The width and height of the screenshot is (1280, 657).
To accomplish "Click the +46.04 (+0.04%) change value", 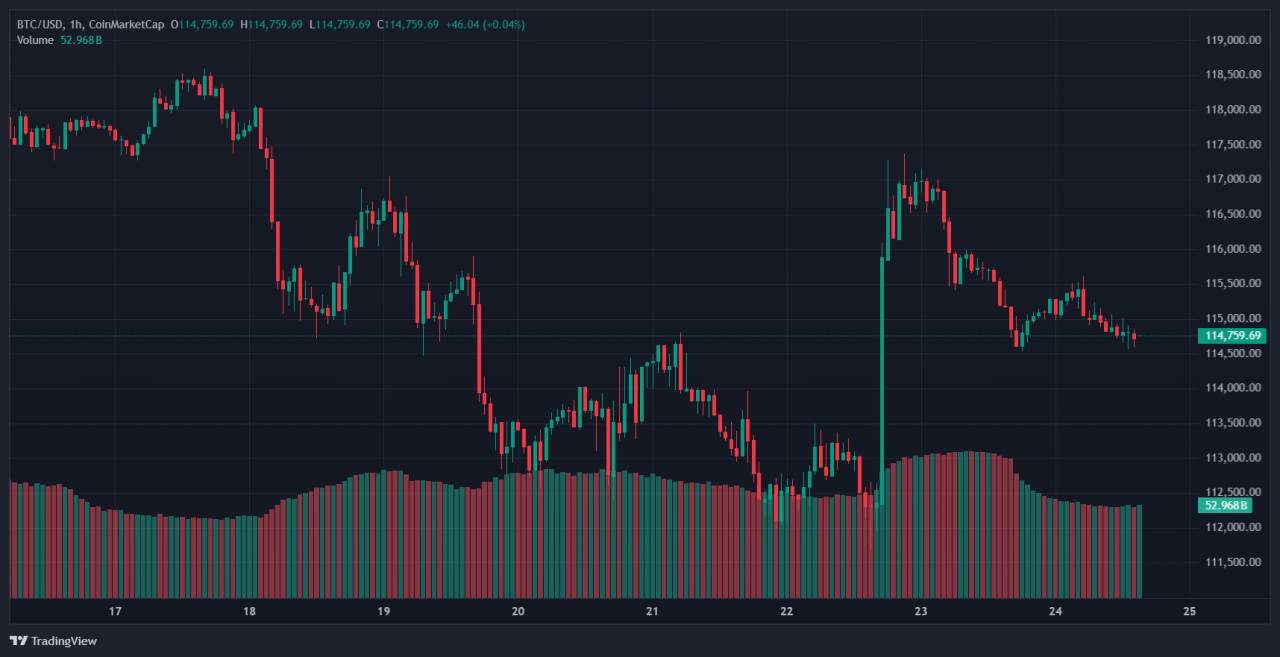I will (485, 24).
